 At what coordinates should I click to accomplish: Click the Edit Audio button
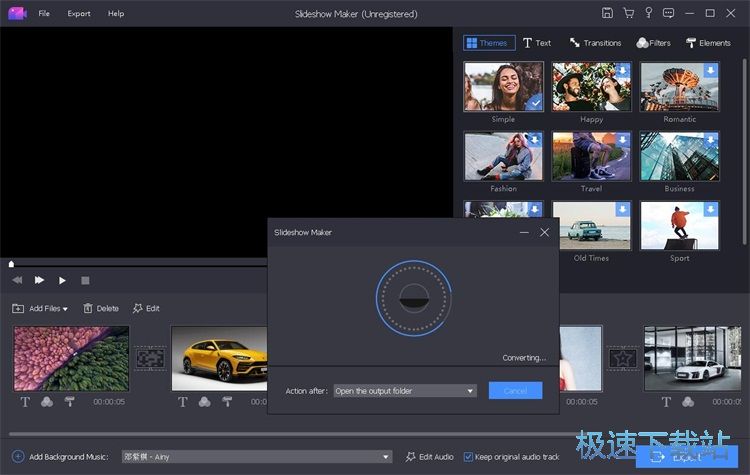430,457
